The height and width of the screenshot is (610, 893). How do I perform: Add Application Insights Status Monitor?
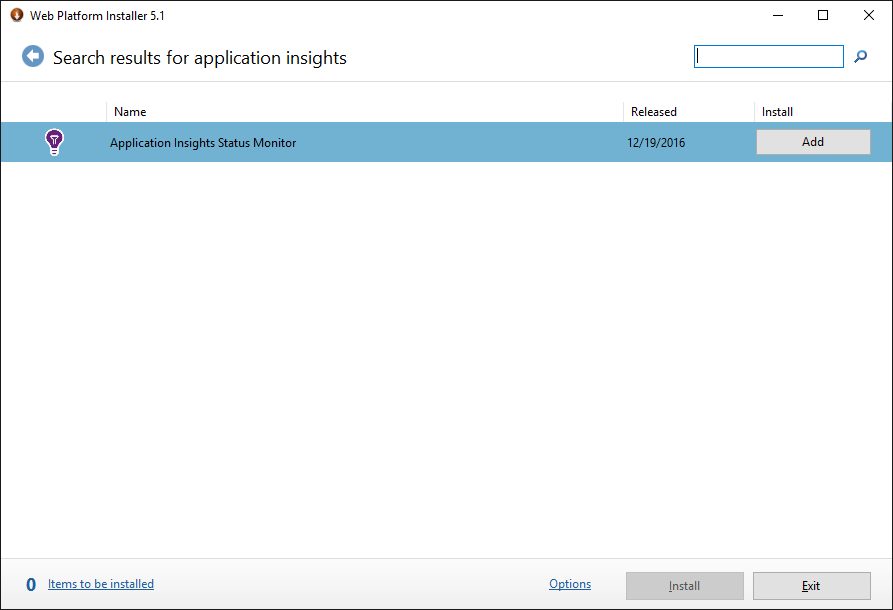coord(813,142)
